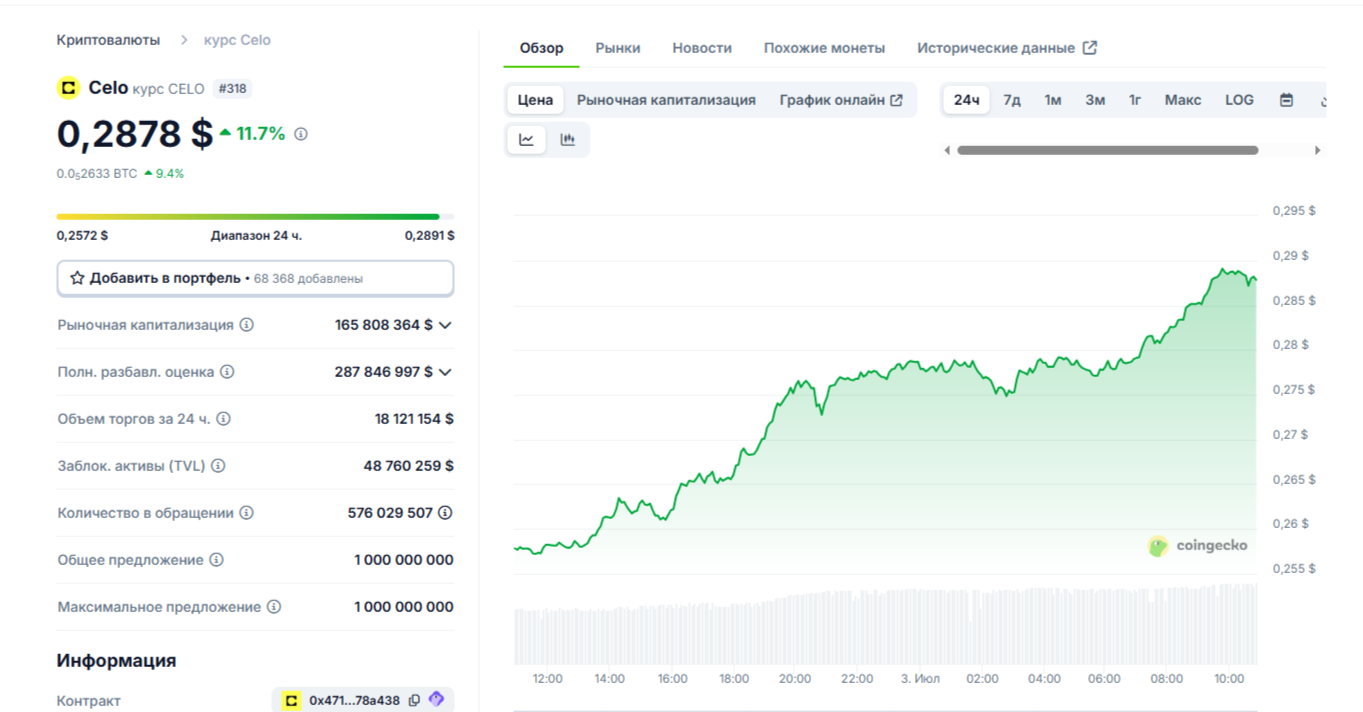Click info icon next to Рыночная капитализация
The image size is (1363, 712).
[x=247, y=325]
